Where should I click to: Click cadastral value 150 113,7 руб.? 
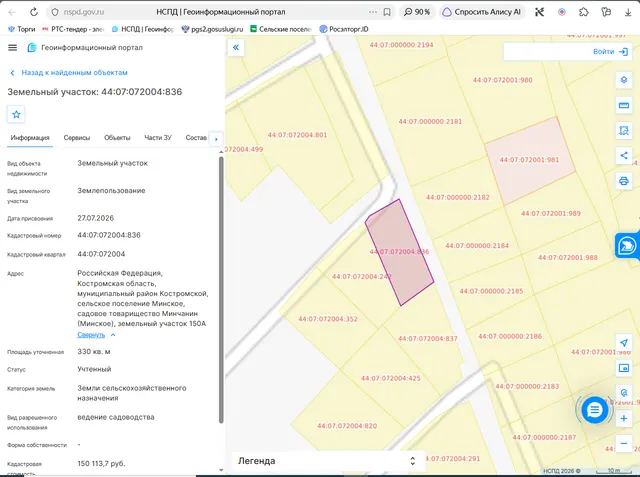tap(101, 464)
